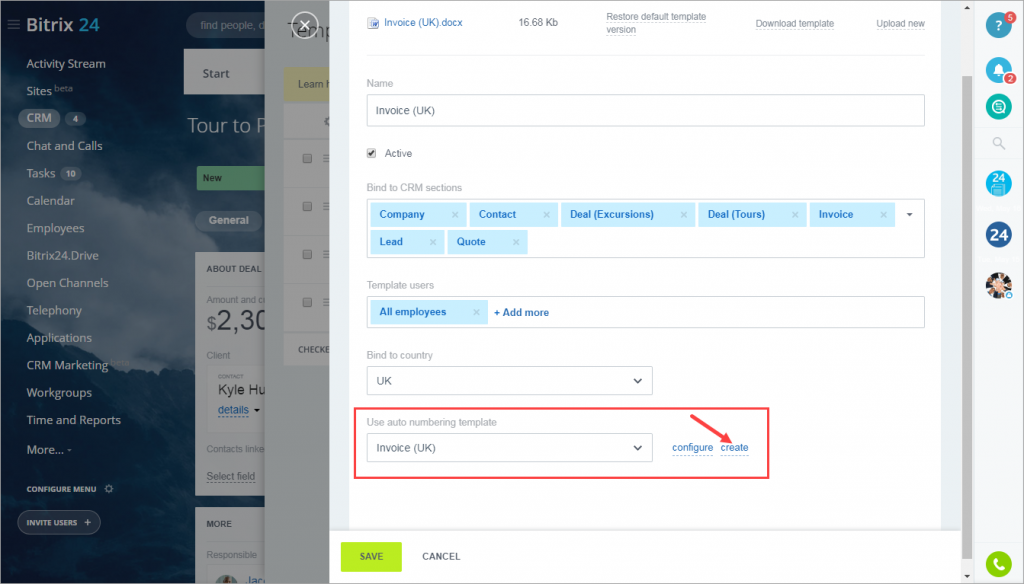The width and height of the screenshot is (1024, 584).
Task: Open the Invoice (UK).docx file link
Action: 423,23
